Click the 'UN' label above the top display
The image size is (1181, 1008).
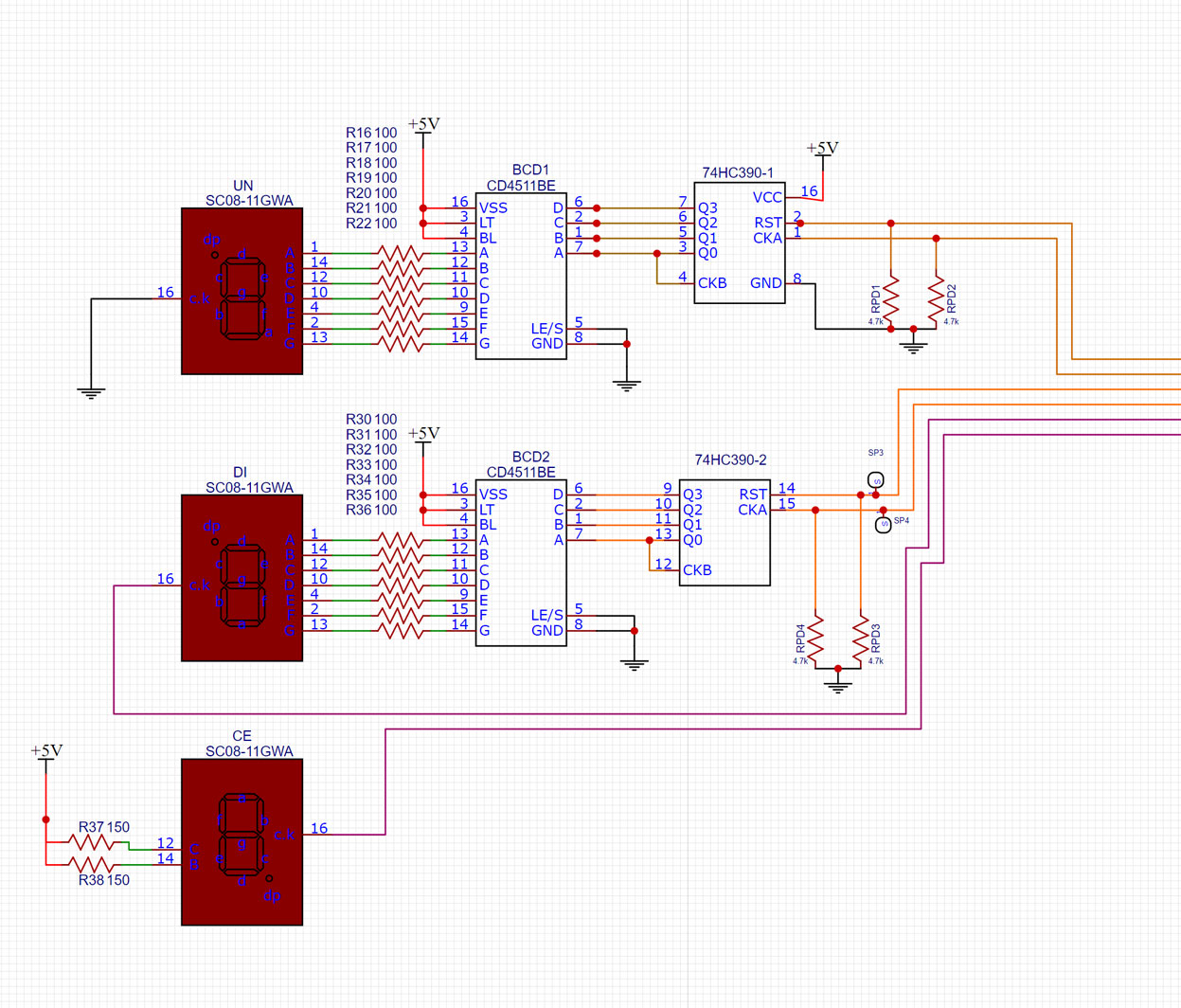tap(242, 186)
